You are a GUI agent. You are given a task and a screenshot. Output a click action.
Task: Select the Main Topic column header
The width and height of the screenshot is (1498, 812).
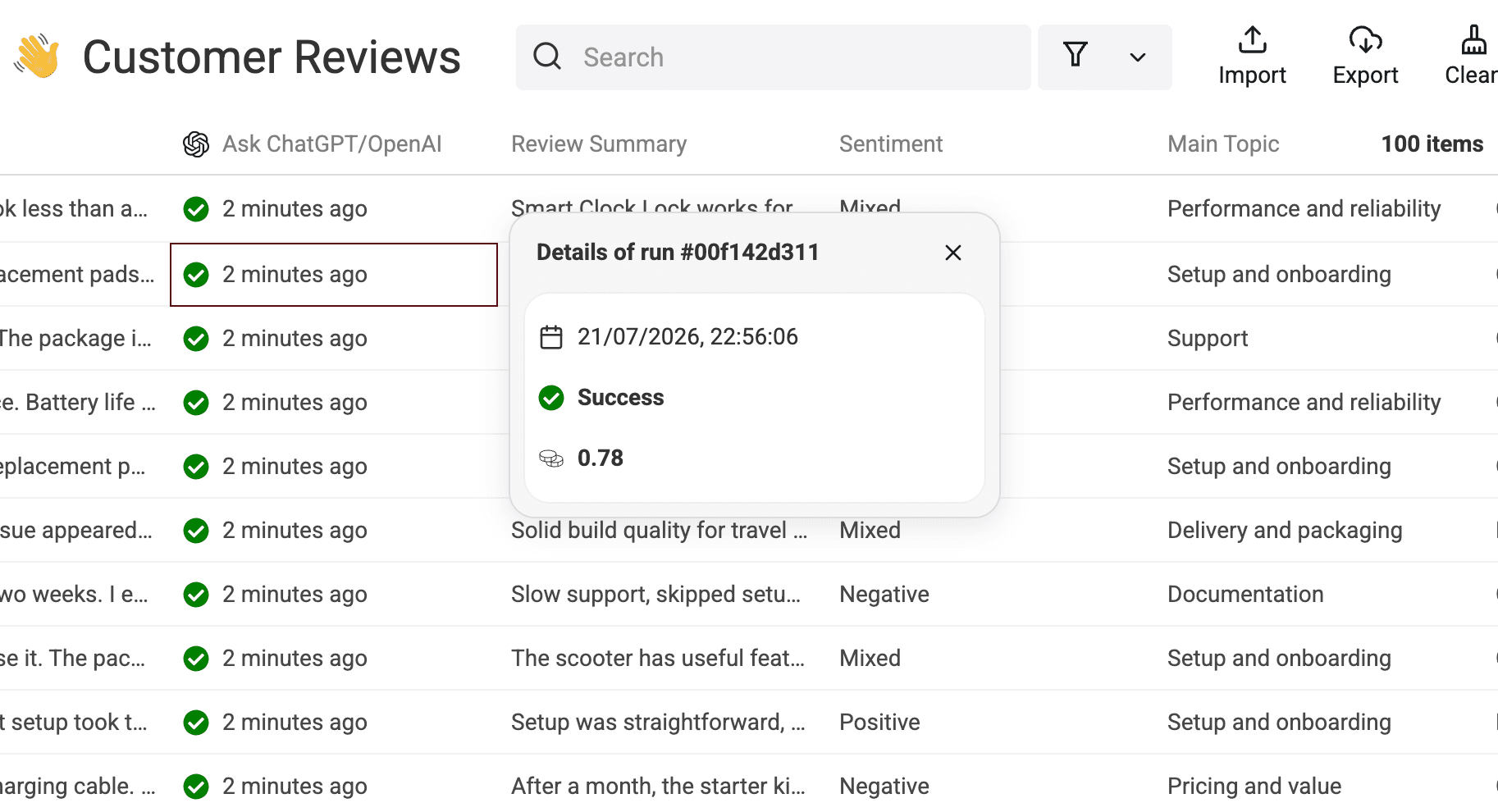(x=1223, y=144)
